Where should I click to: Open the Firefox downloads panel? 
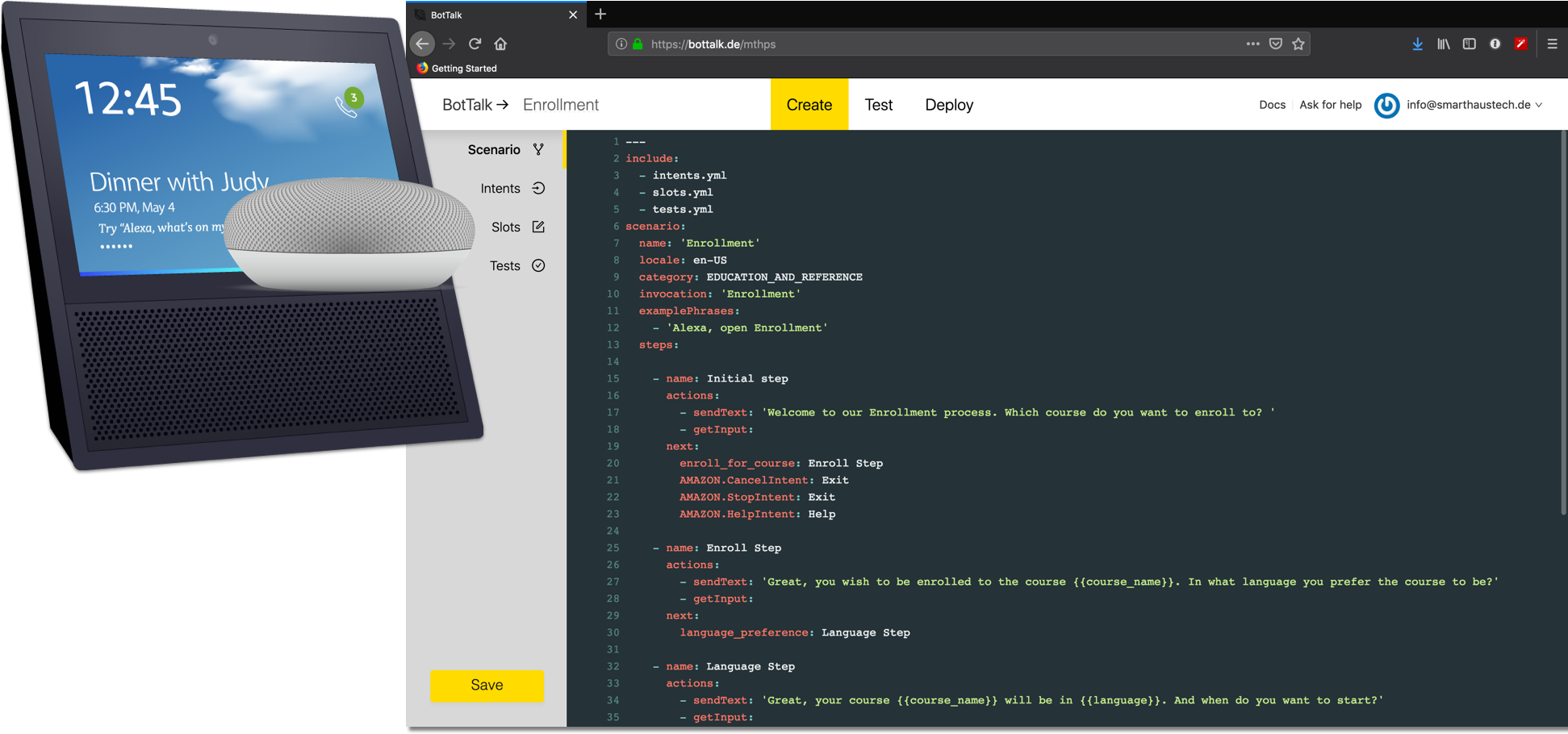pyautogui.click(x=1418, y=44)
